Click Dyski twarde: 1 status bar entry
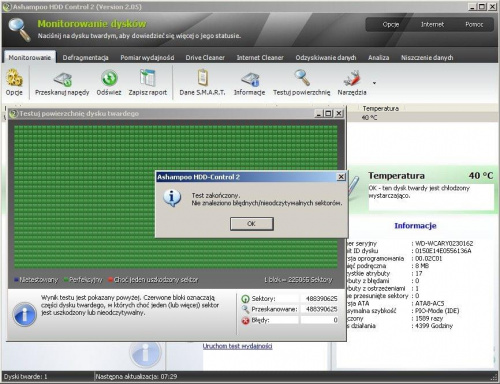The width and height of the screenshot is (500, 384). (25, 377)
